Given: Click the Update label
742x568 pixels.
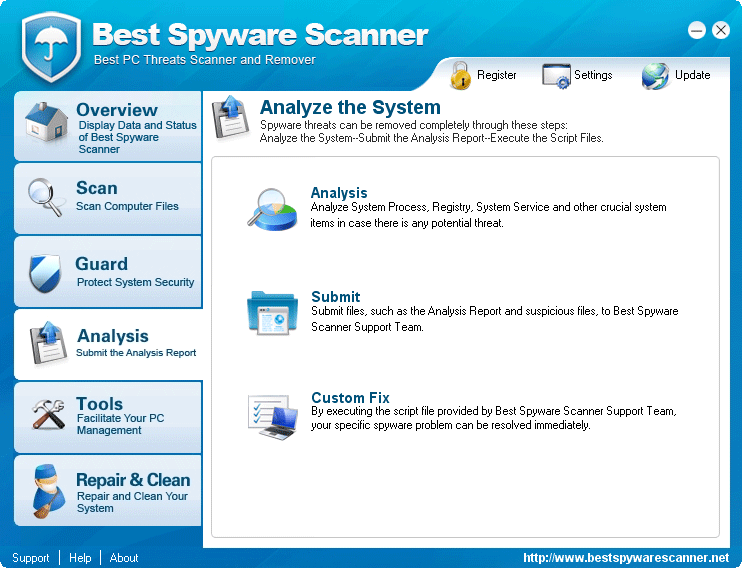Looking at the screenshot, I should tap(692, 75).
